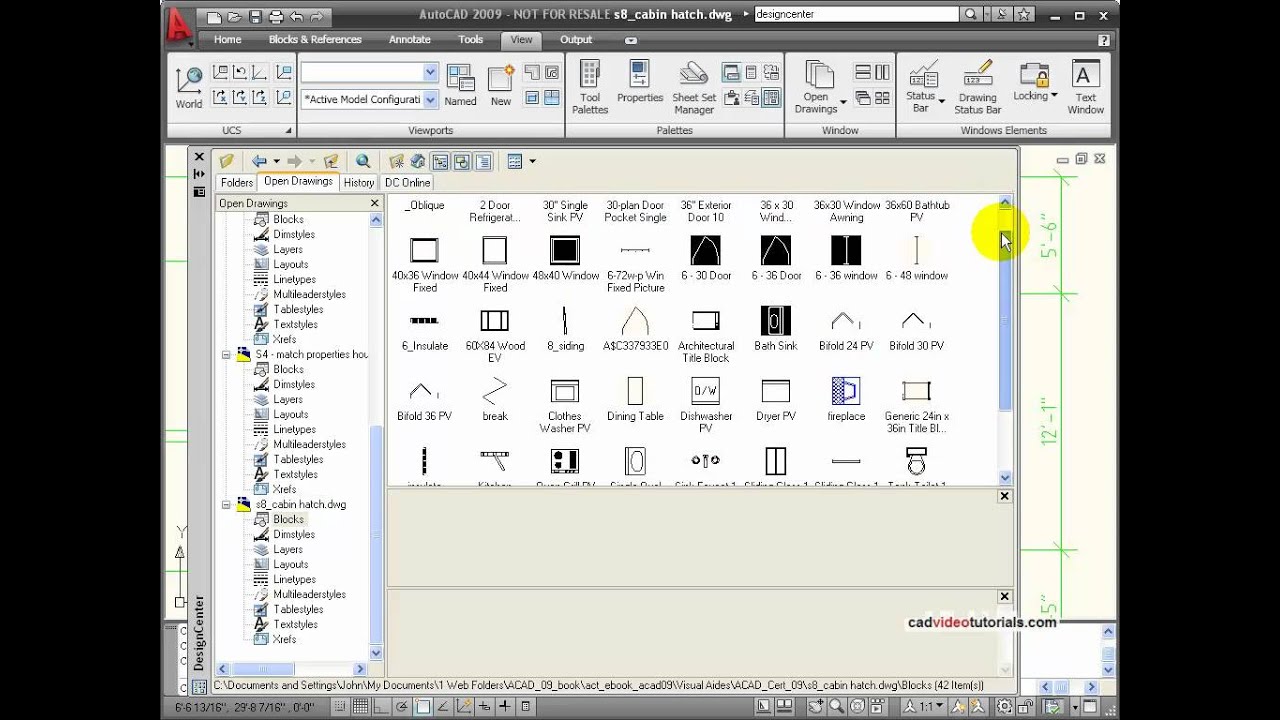
Task: Click the Plot printer icon in Quick Access toolbar
Action: click(x=275, y=16)
